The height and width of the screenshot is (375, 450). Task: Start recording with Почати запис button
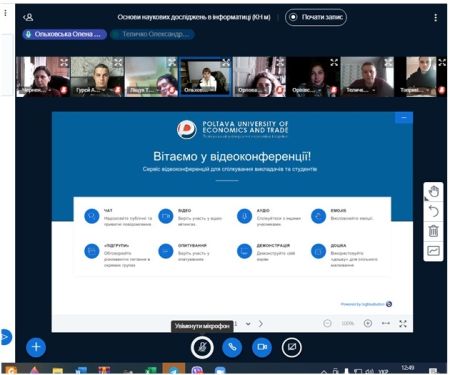click(316, 17)
